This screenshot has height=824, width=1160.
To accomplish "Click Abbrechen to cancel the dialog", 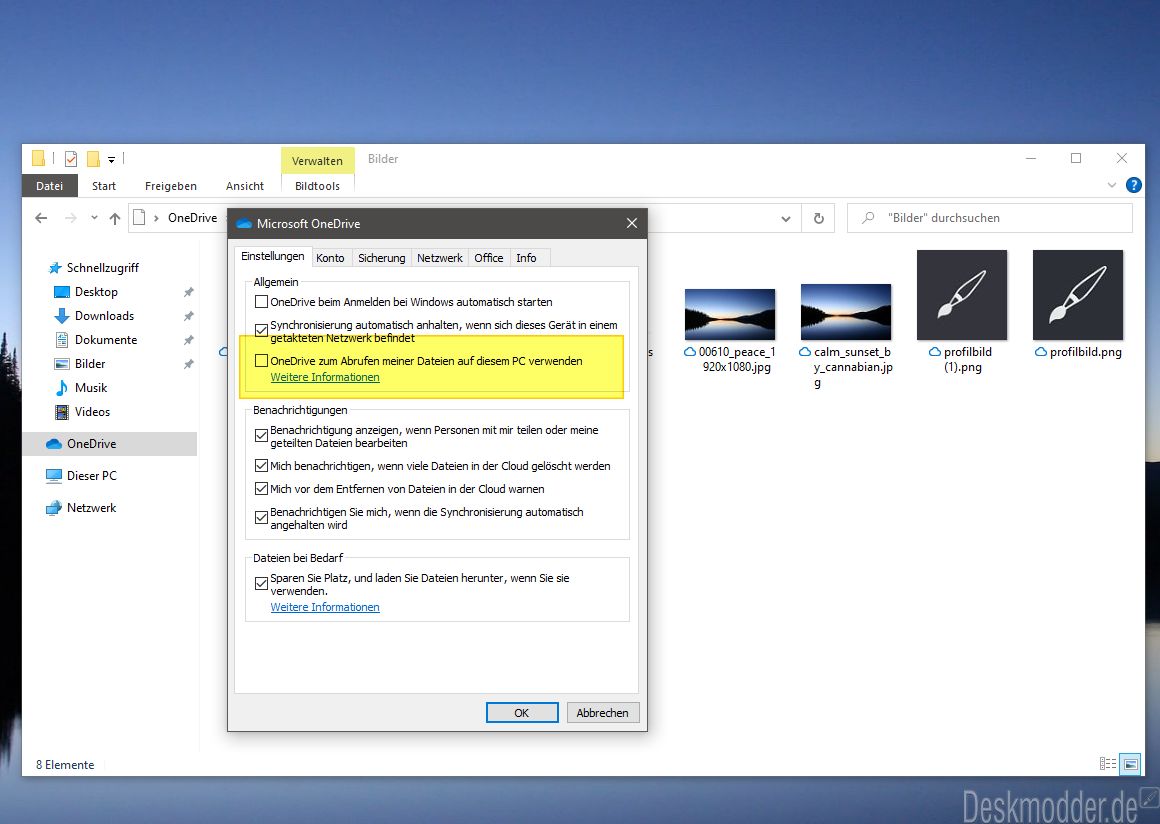I will pos(602,712).
